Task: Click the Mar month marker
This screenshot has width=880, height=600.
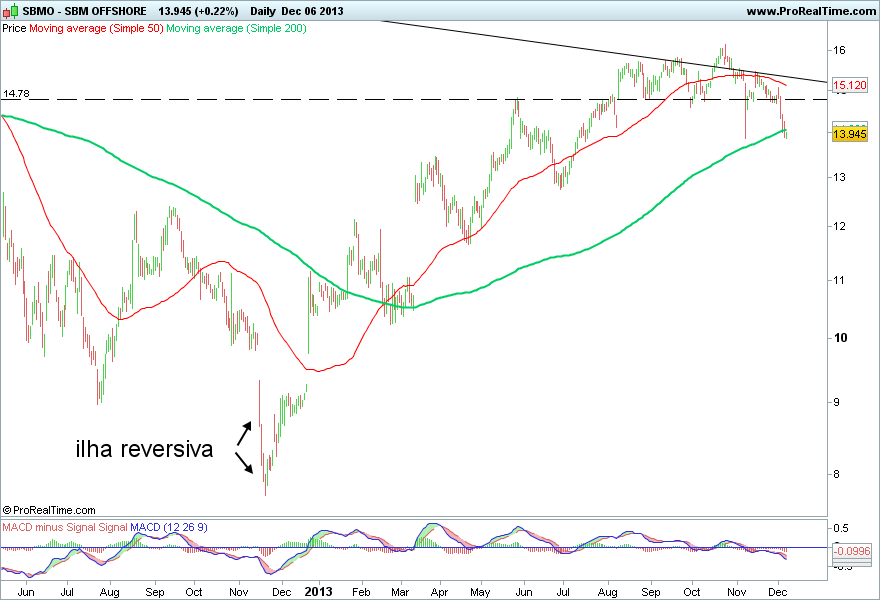Action: [x=400, y=592]
